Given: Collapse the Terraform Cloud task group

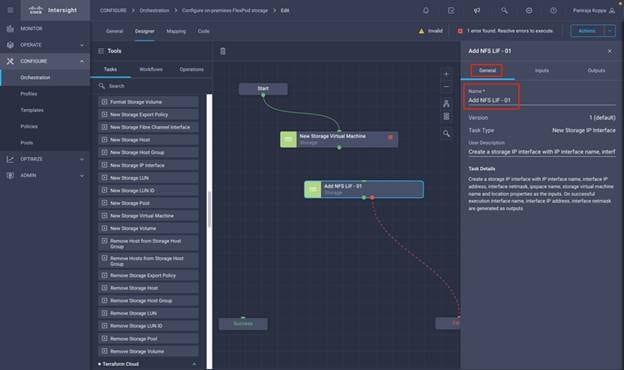Looking at the screenshot, I should (x=194, y=364).
